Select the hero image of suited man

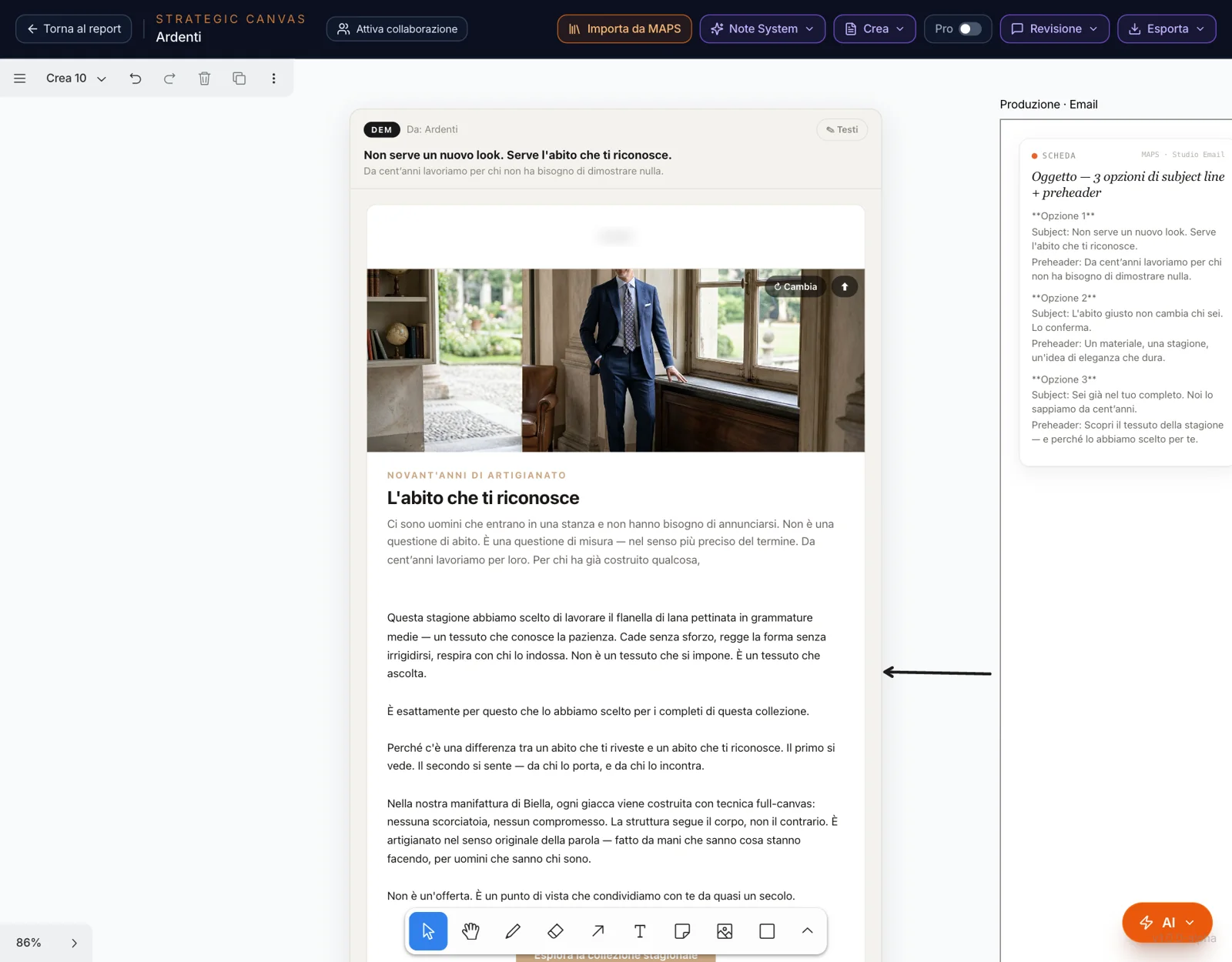coord(615,359)
